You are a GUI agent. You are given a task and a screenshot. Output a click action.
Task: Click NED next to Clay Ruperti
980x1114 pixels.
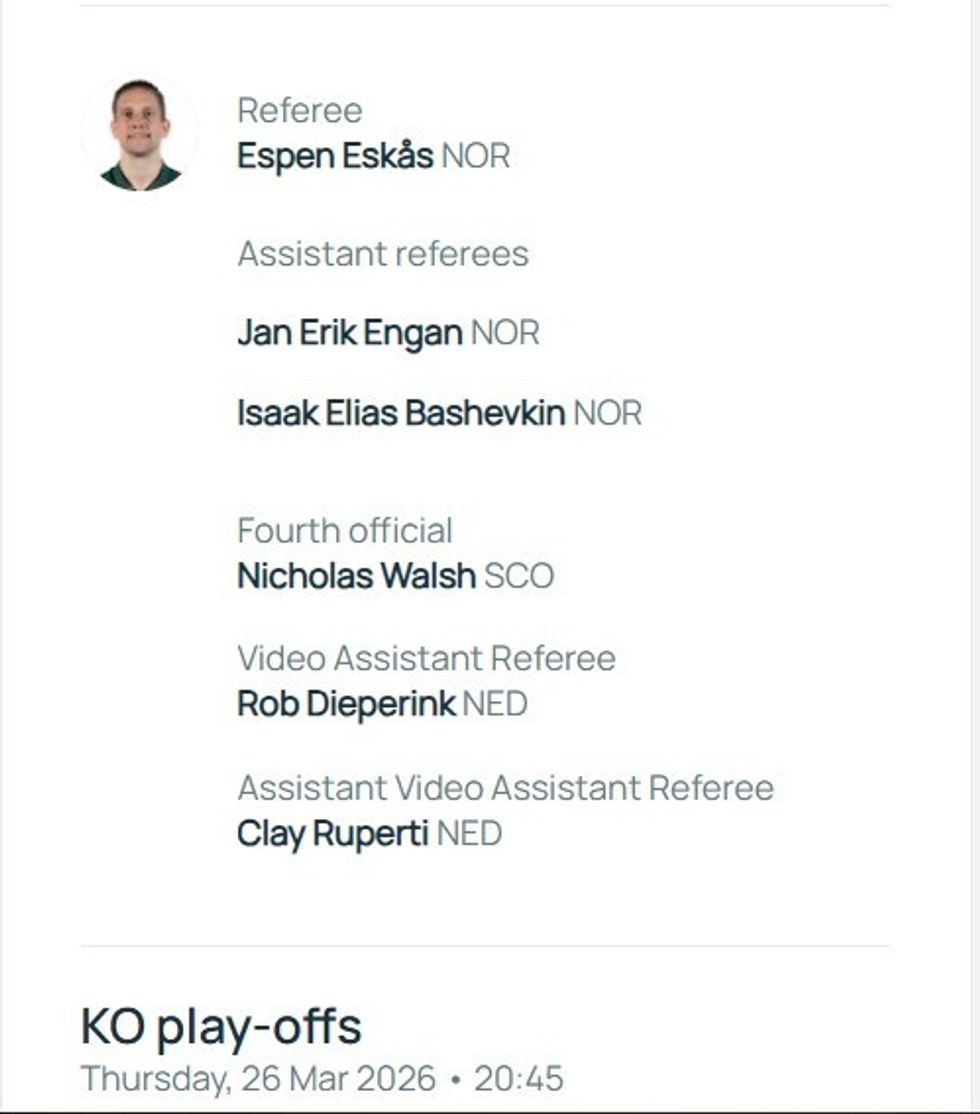(469, 834)
